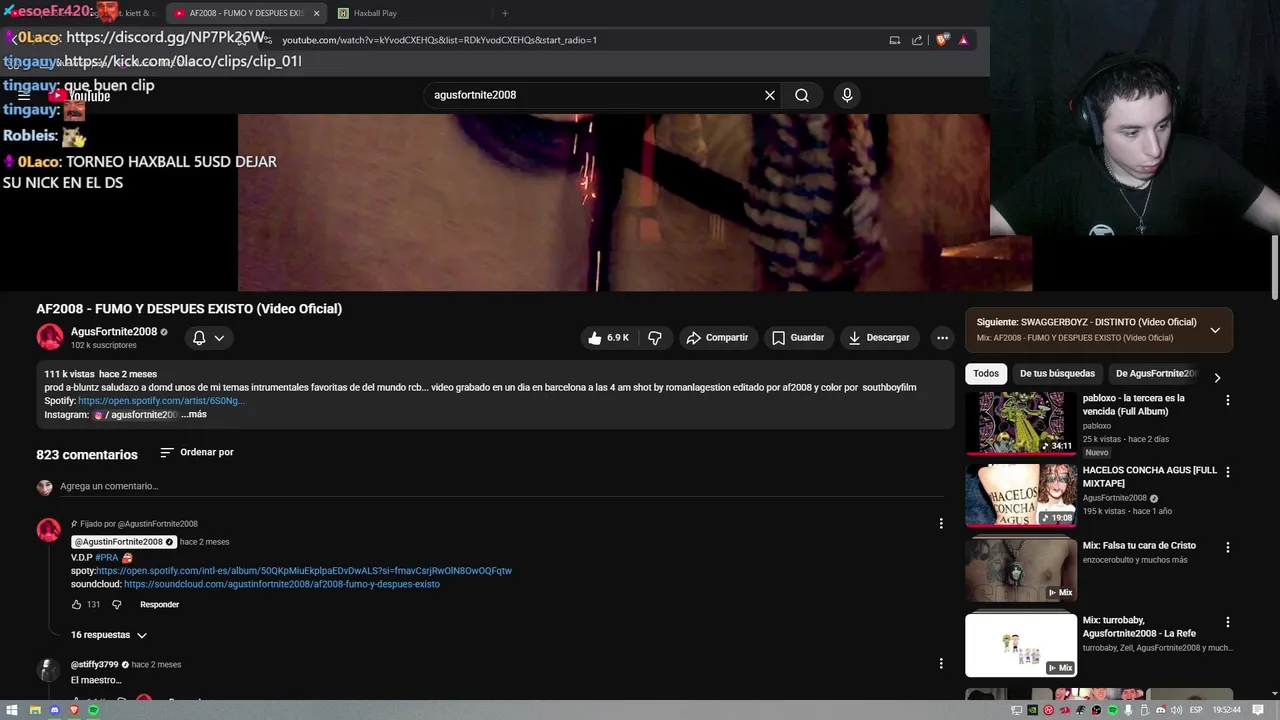Screen dimensions: 1280x720
Task: Start voice search with microphone icon
Action: [847, 95]
